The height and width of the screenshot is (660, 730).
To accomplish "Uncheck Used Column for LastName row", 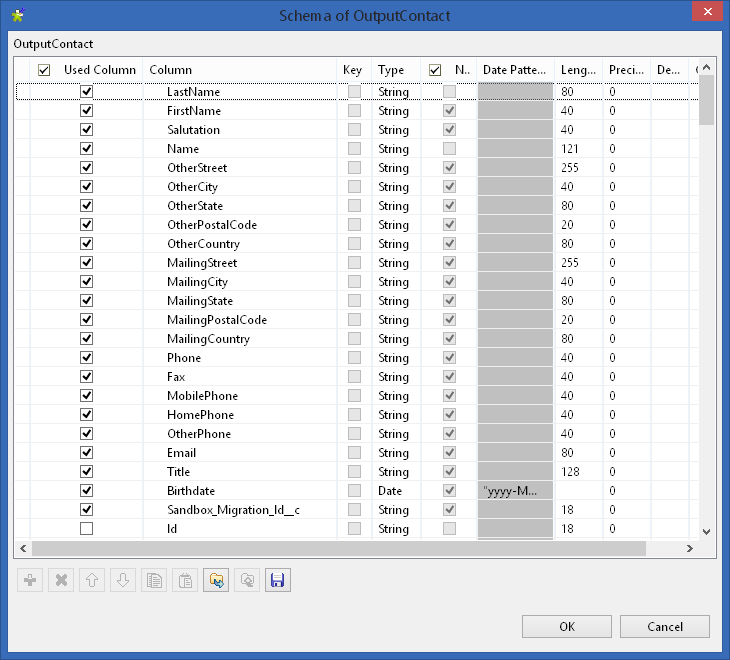I will 86,92.
